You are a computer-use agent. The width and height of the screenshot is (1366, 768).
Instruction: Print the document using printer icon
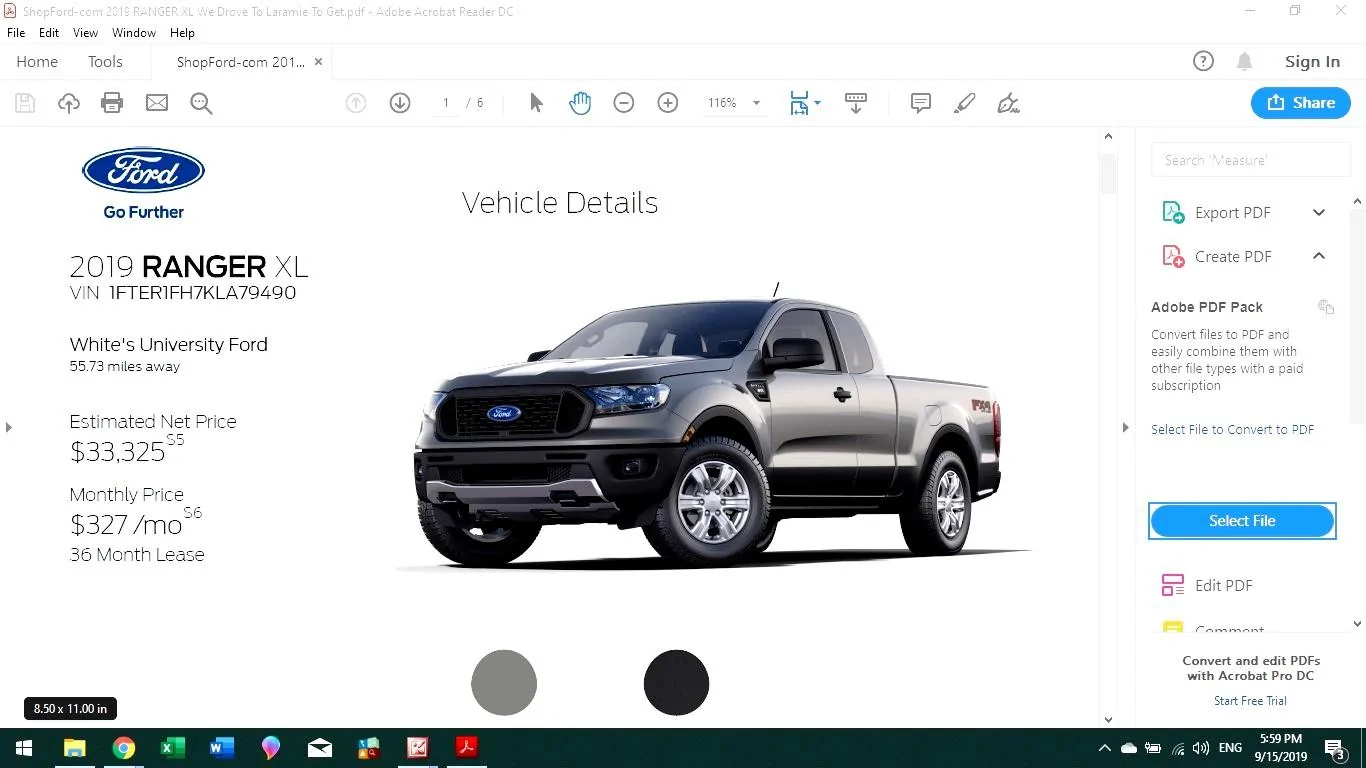tap(112, 103)
